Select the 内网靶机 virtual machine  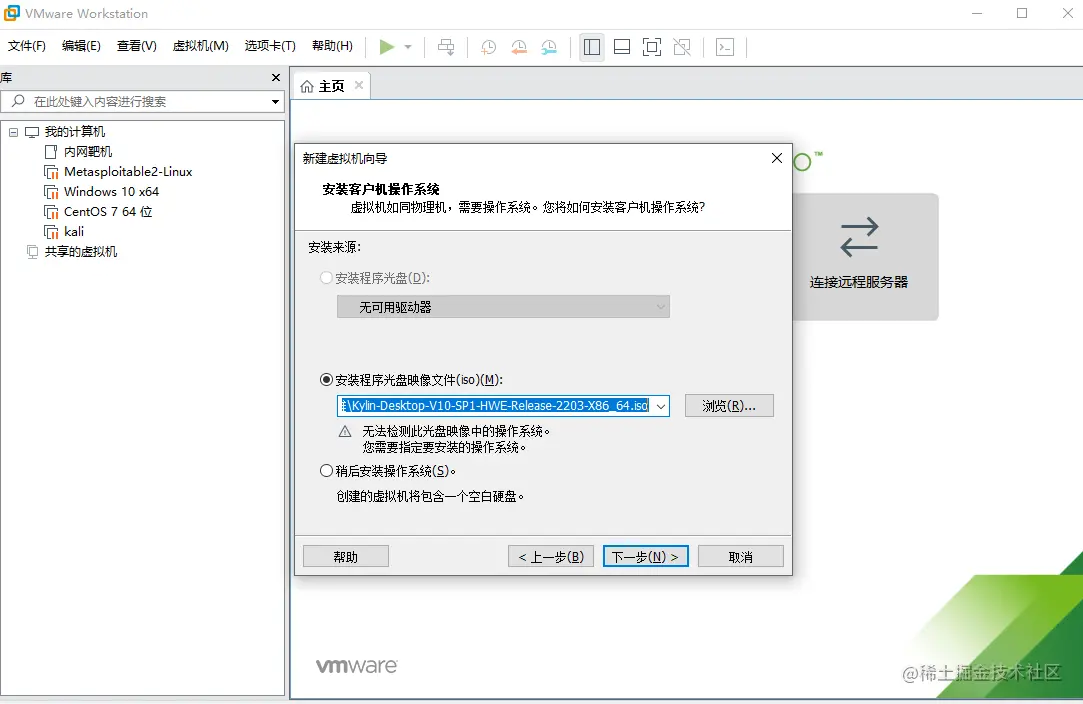pos(88,151)
